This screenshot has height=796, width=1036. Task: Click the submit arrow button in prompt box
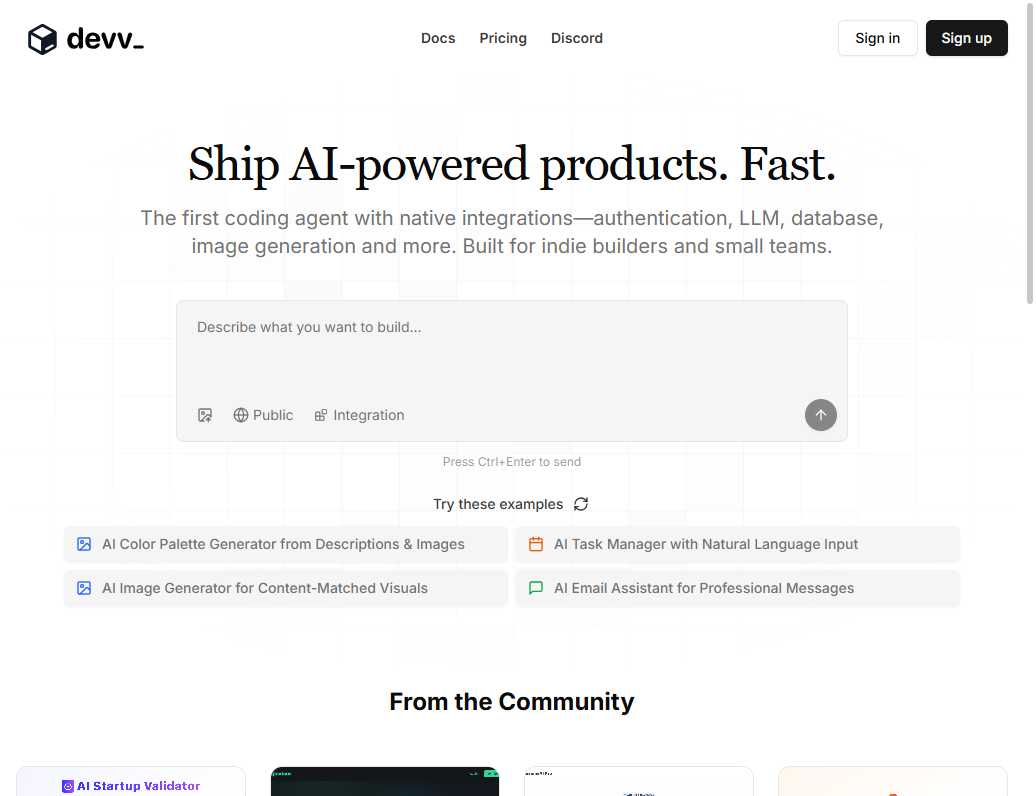[x=820, y=415]
